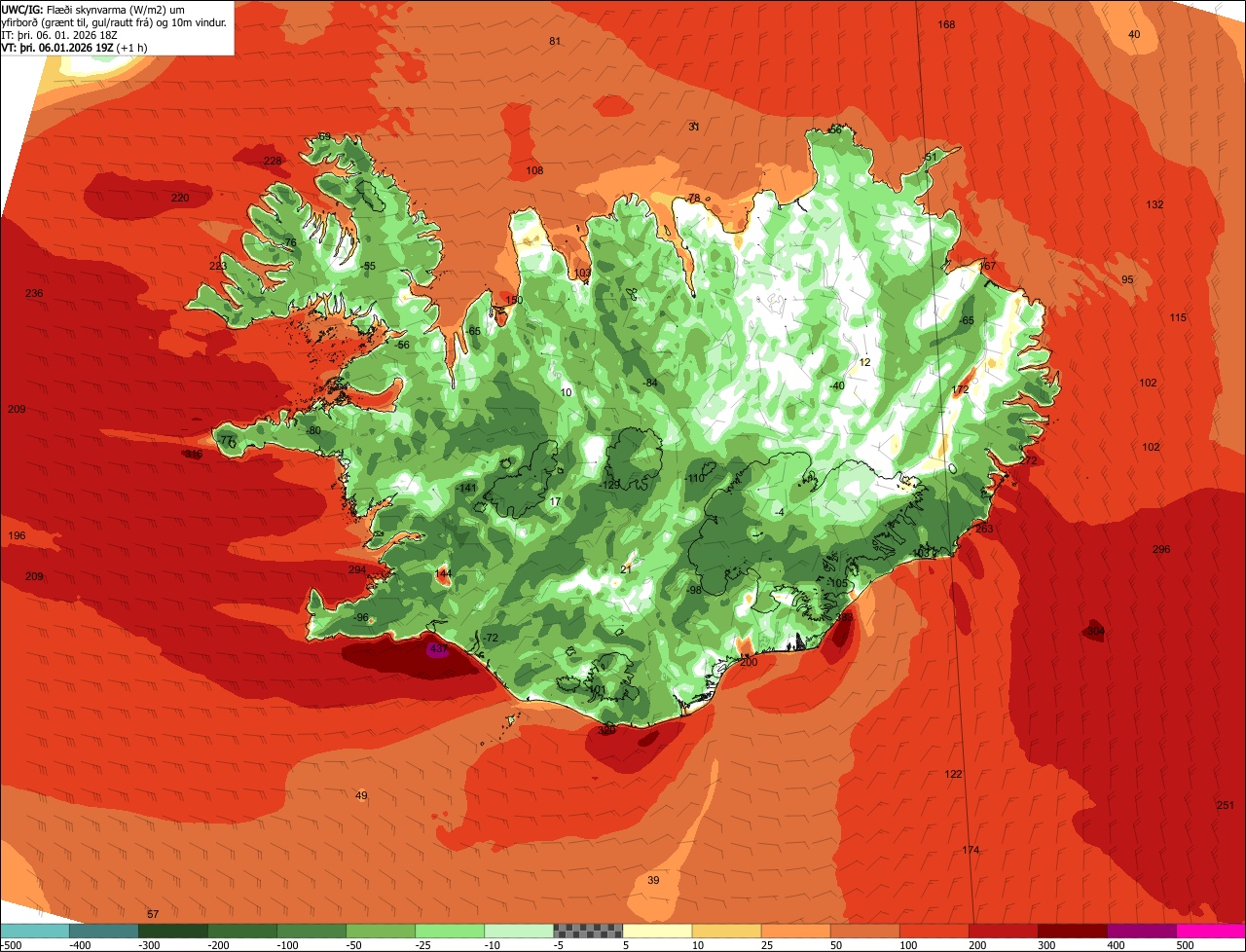The height and width of the screenshot is (952, 1246).
Task: Click the value 223 west of the Westfjords
Action: coord(218,266)
